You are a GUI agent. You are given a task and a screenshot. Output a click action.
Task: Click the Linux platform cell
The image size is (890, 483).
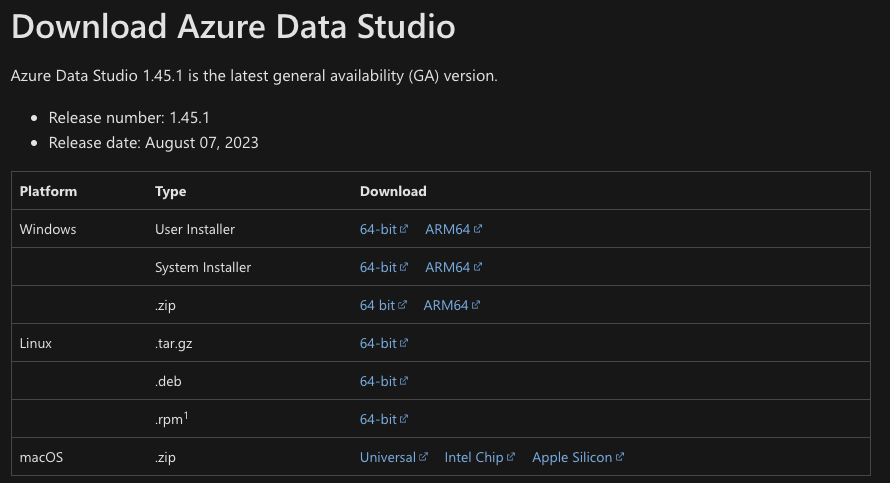pos(35,343)
